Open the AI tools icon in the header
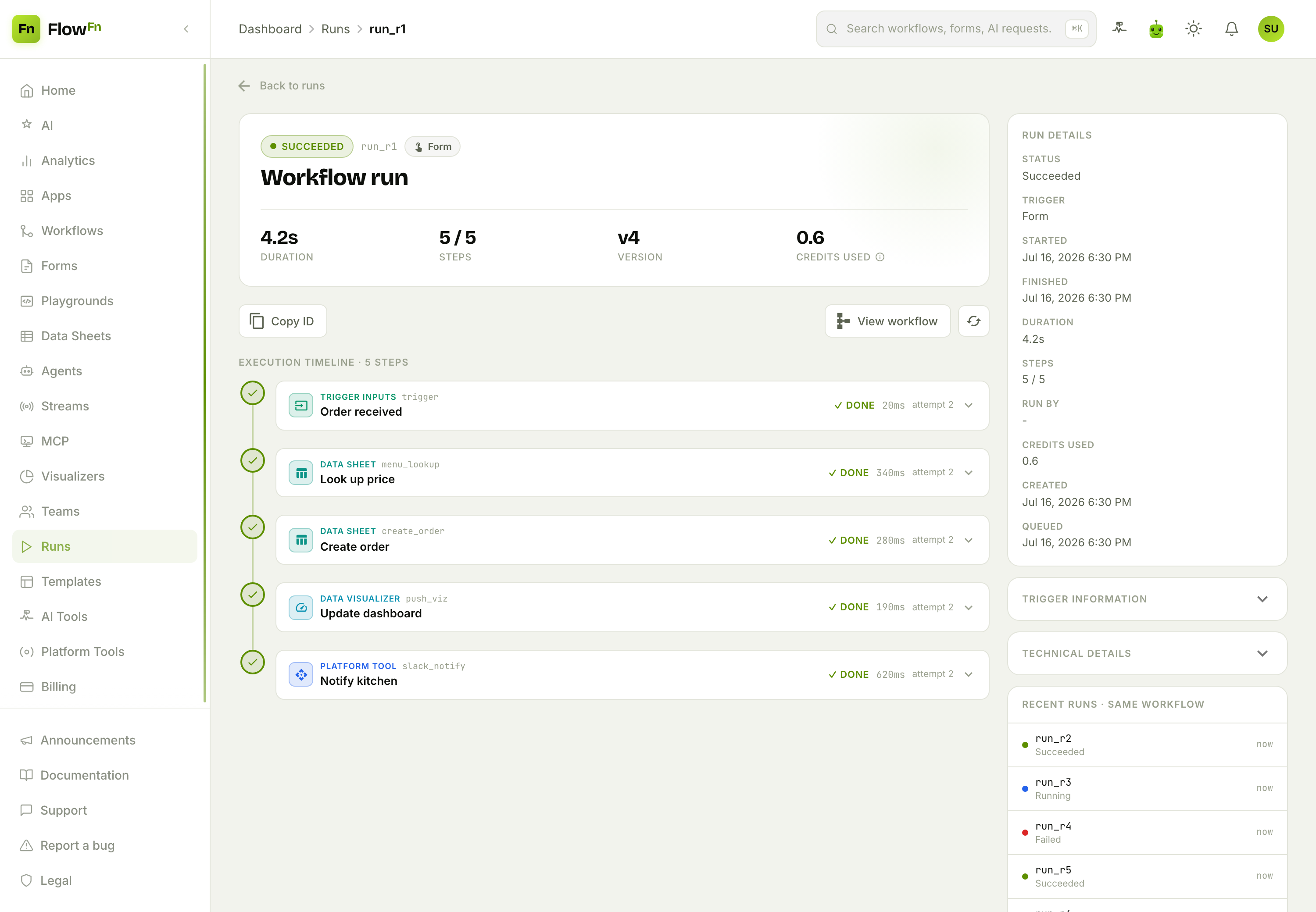1316x912 pixels. 1119,28
